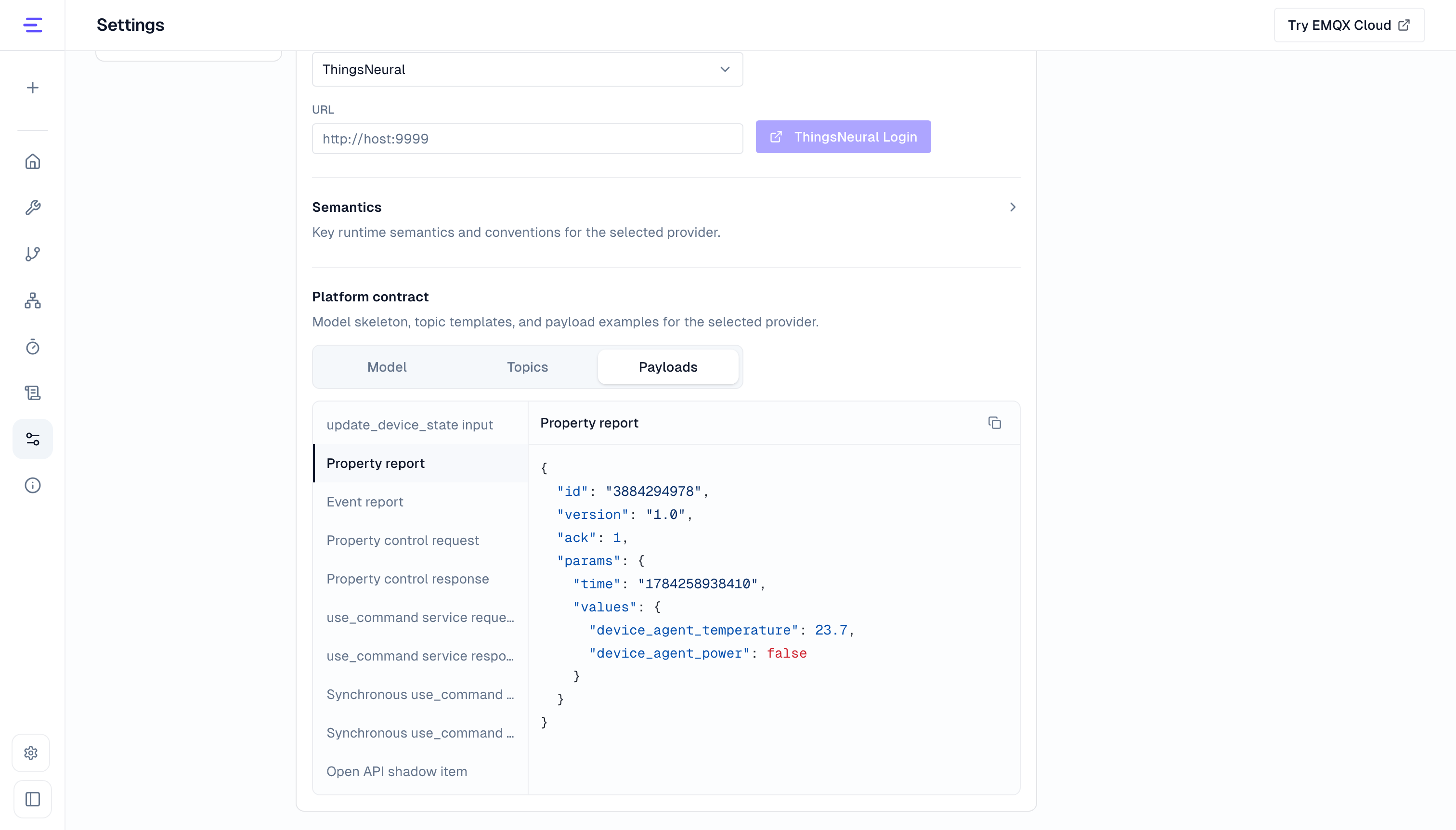Open the Home icon in sidebar
The height and width of the screenshot is (830, 1456).
coord(32,162)
